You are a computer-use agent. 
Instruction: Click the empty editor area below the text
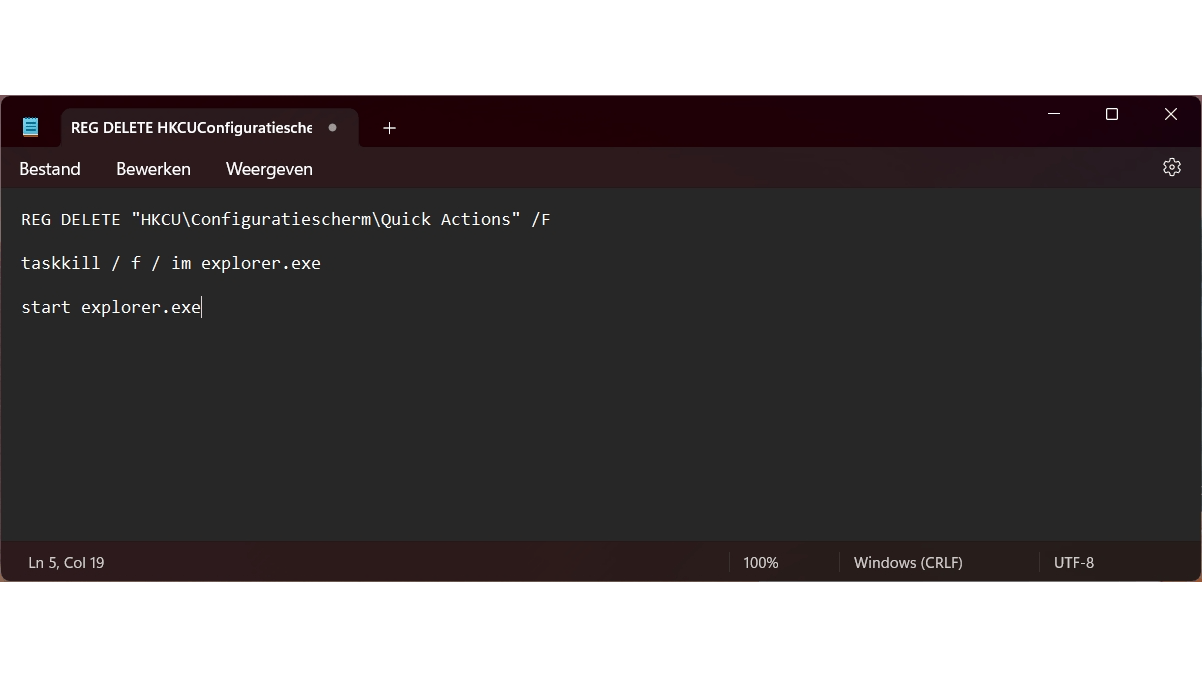(x=600, y=440)
